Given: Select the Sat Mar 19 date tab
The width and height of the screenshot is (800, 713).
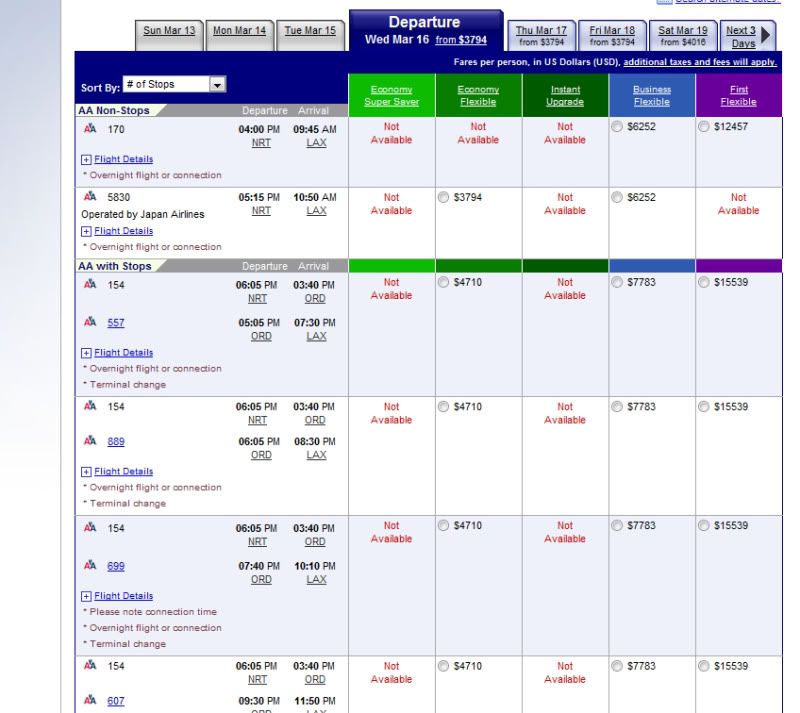Looking at the screenshot, I should click(x=681, y=31).
